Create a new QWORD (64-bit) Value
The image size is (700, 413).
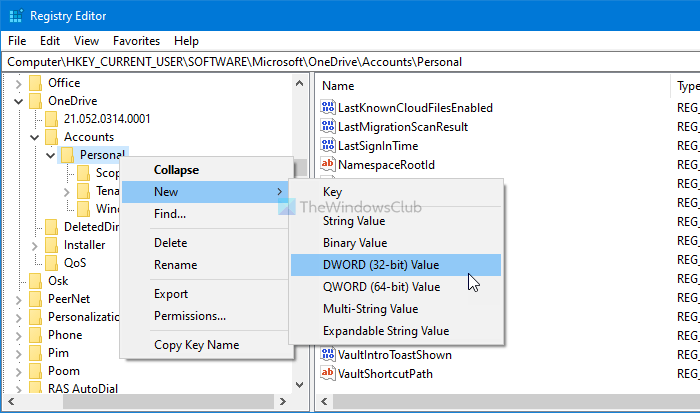pos(396,287)
